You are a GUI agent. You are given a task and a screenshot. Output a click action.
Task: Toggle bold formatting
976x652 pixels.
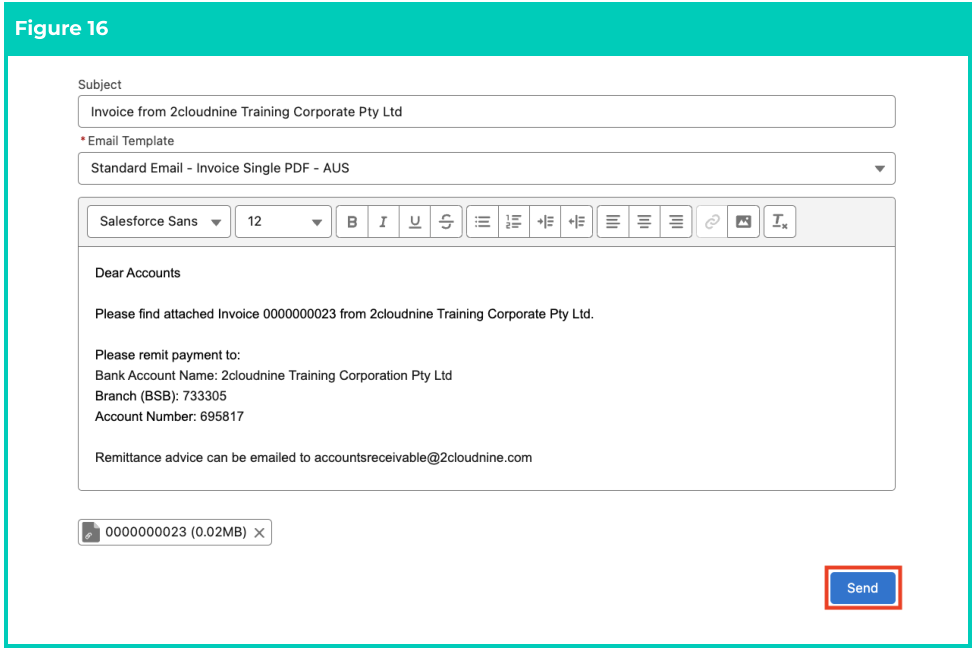point(352,222)
